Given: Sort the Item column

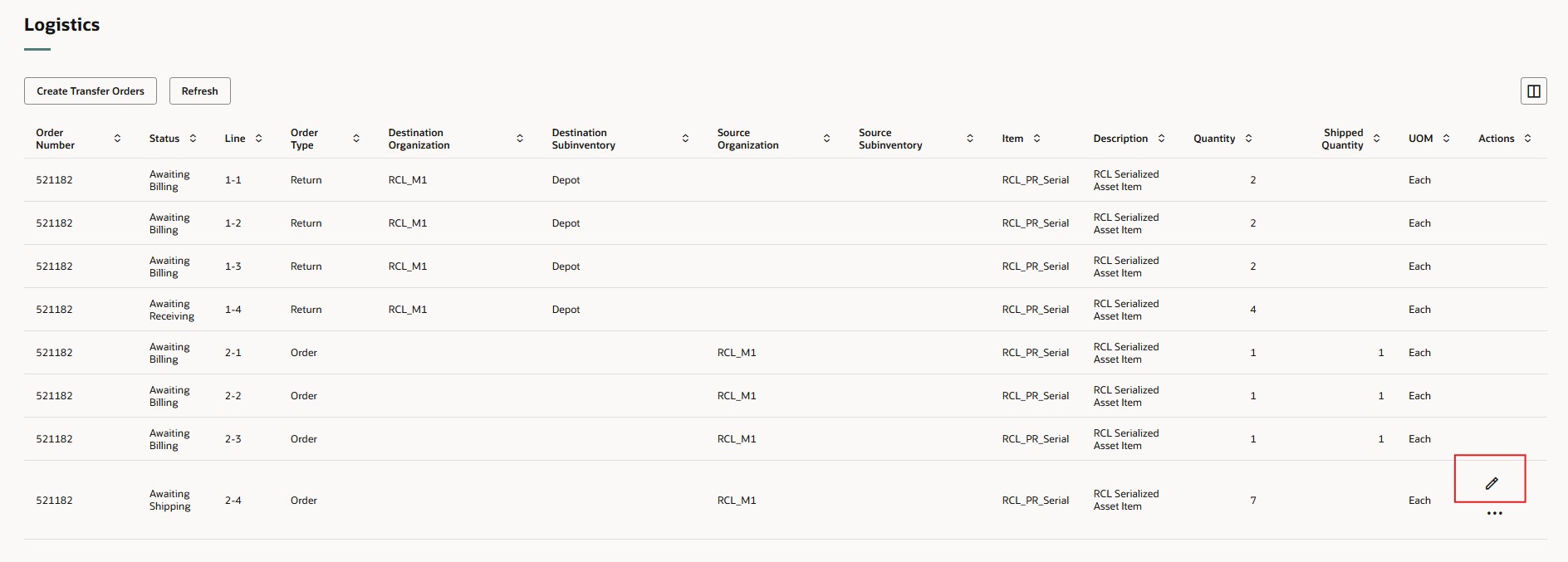Looking at the screenshot, I should 1036,139.
